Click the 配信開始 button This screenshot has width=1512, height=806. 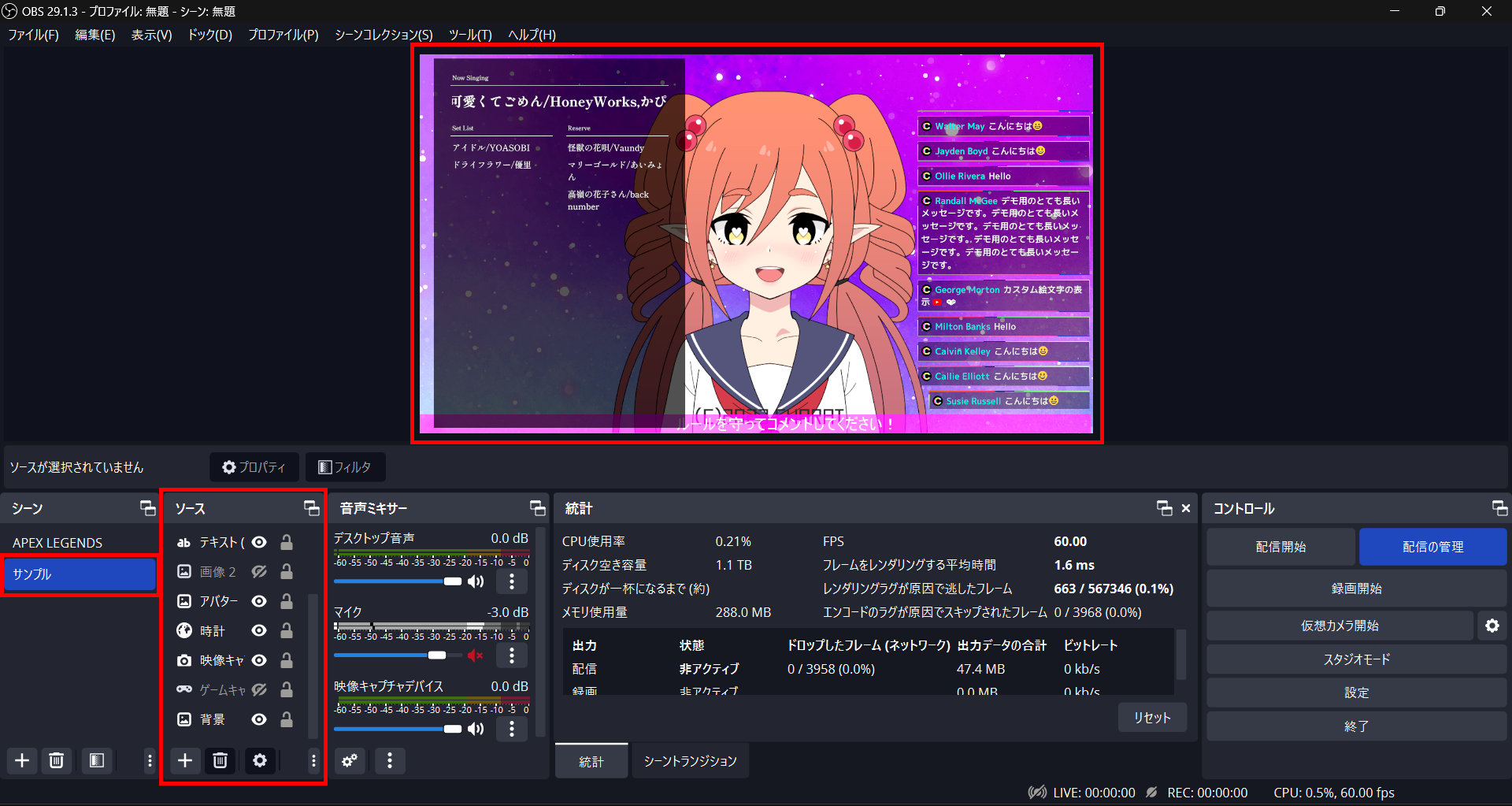tap(1280, 547)
